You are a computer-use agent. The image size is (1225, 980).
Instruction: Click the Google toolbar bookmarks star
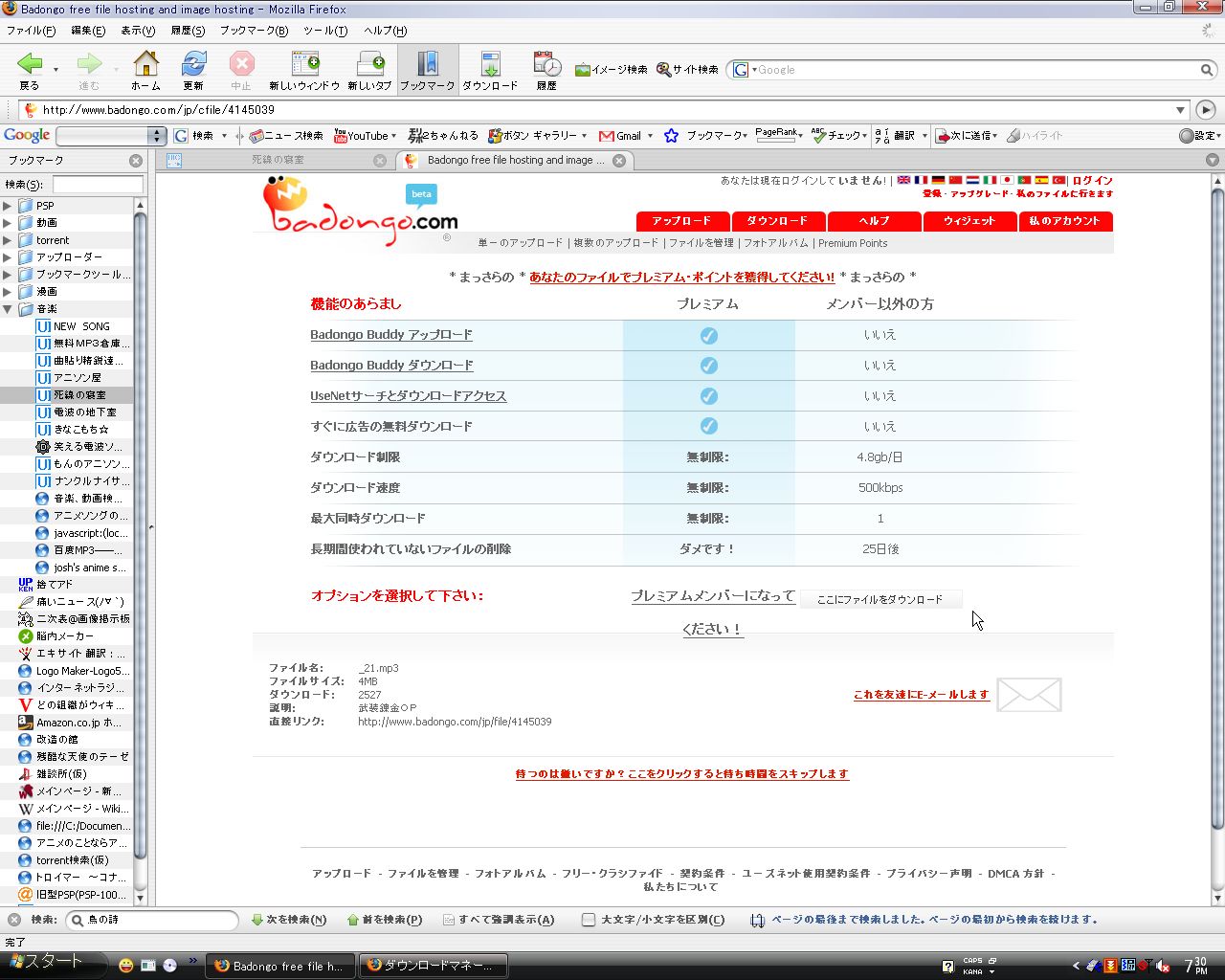(x=672, y=136)
